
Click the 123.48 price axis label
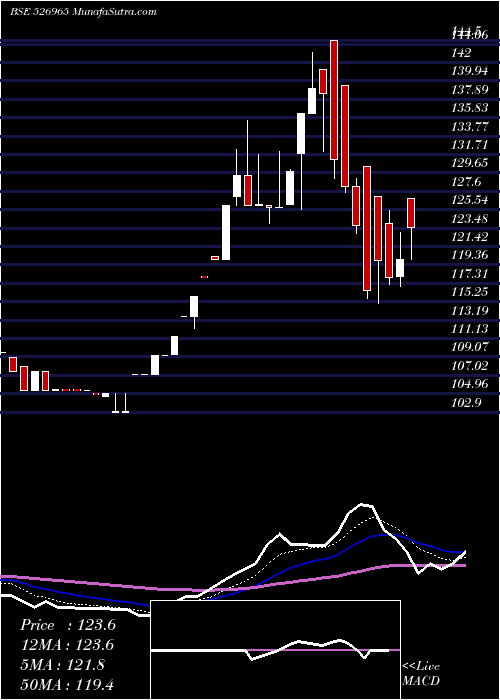[x=470, y=219]
